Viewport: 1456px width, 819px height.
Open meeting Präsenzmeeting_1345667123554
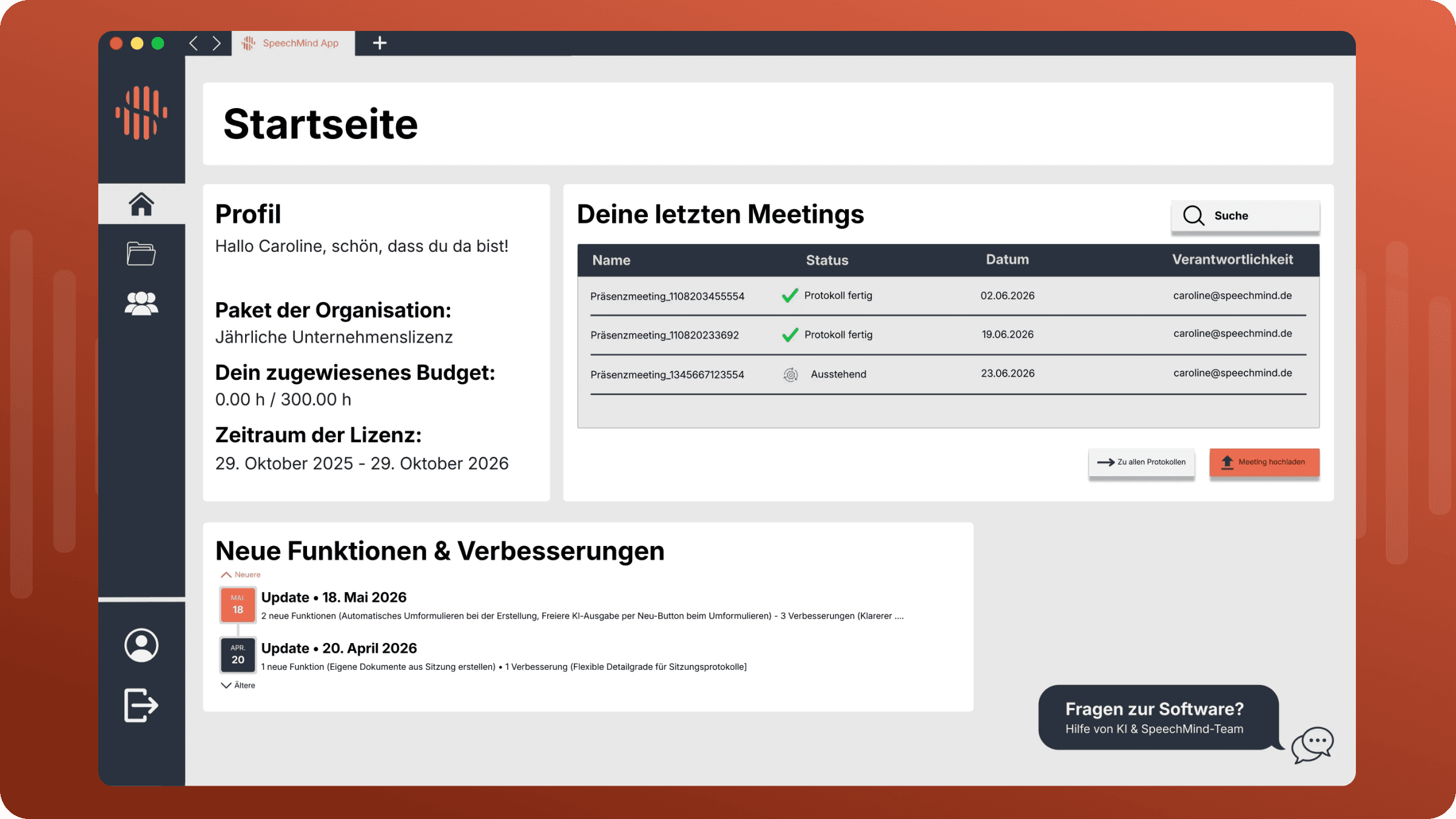667,374
